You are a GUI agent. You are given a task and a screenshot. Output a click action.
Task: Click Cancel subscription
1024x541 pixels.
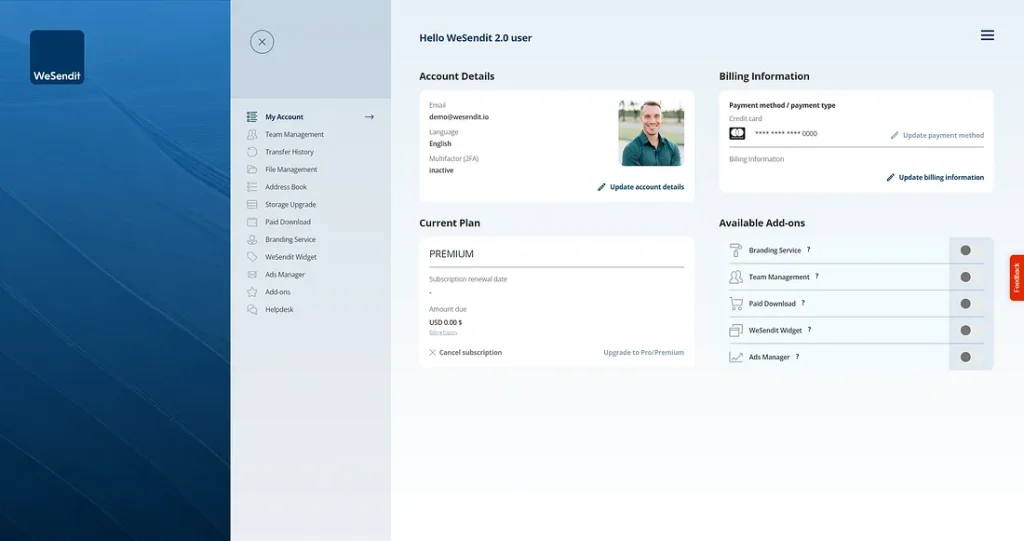click(465, 353)
